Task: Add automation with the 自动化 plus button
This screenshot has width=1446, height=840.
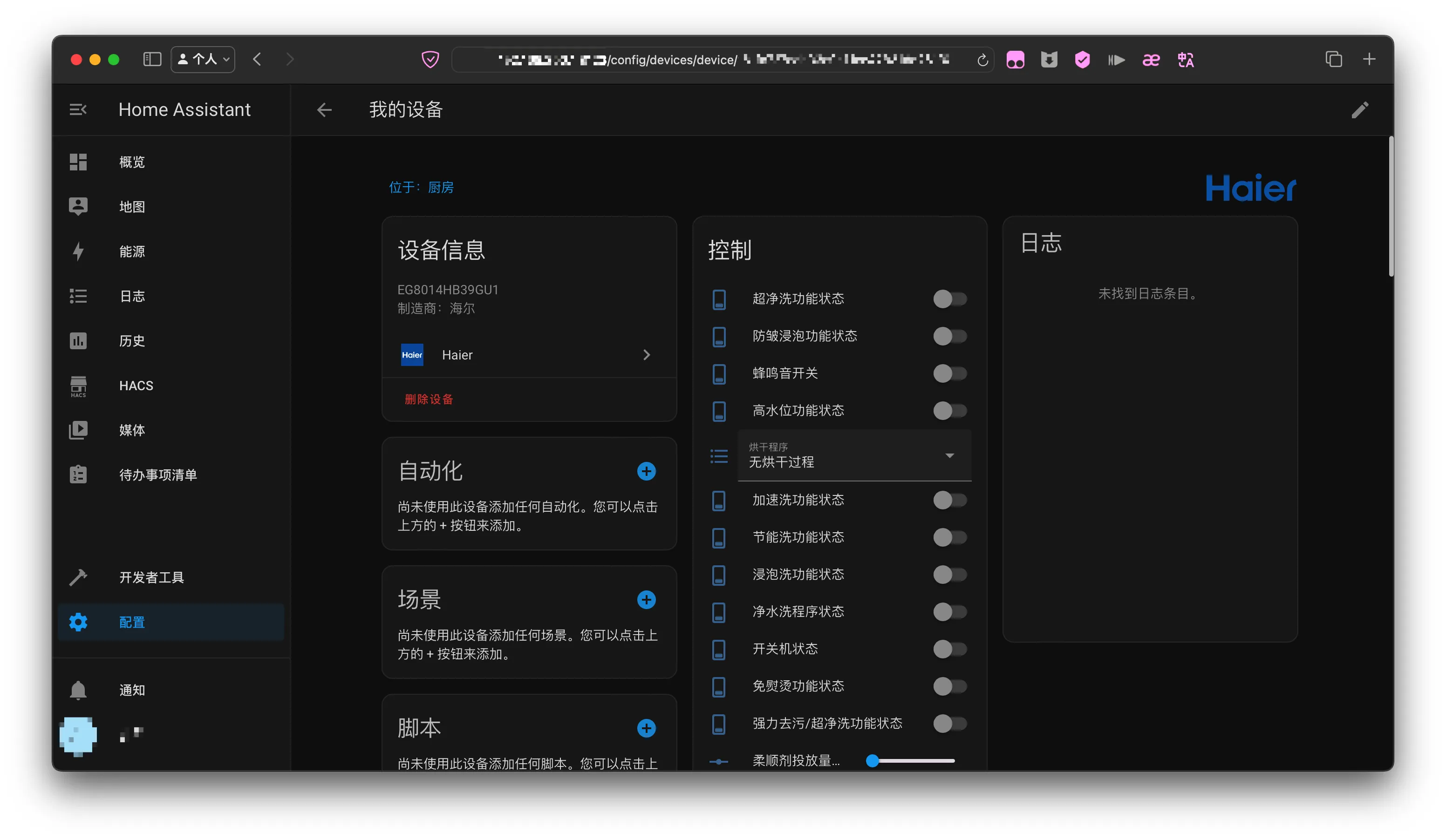Action: click(x=646, y=471)
